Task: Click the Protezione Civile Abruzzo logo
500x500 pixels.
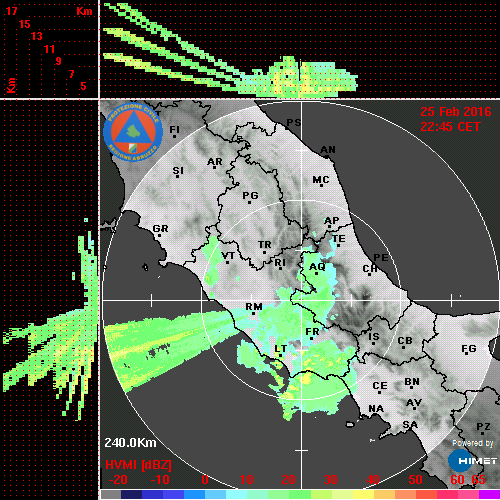Action: point(133,132)
